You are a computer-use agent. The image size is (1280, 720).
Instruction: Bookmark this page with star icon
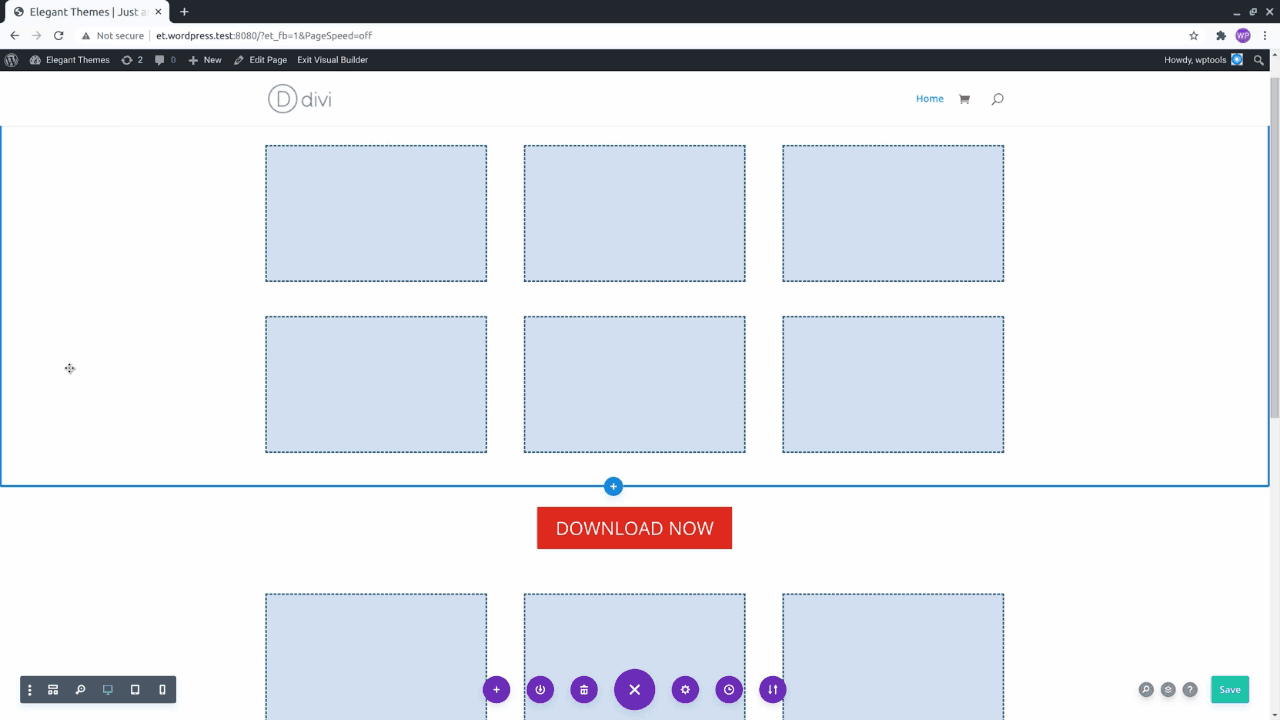[1194, 36]
